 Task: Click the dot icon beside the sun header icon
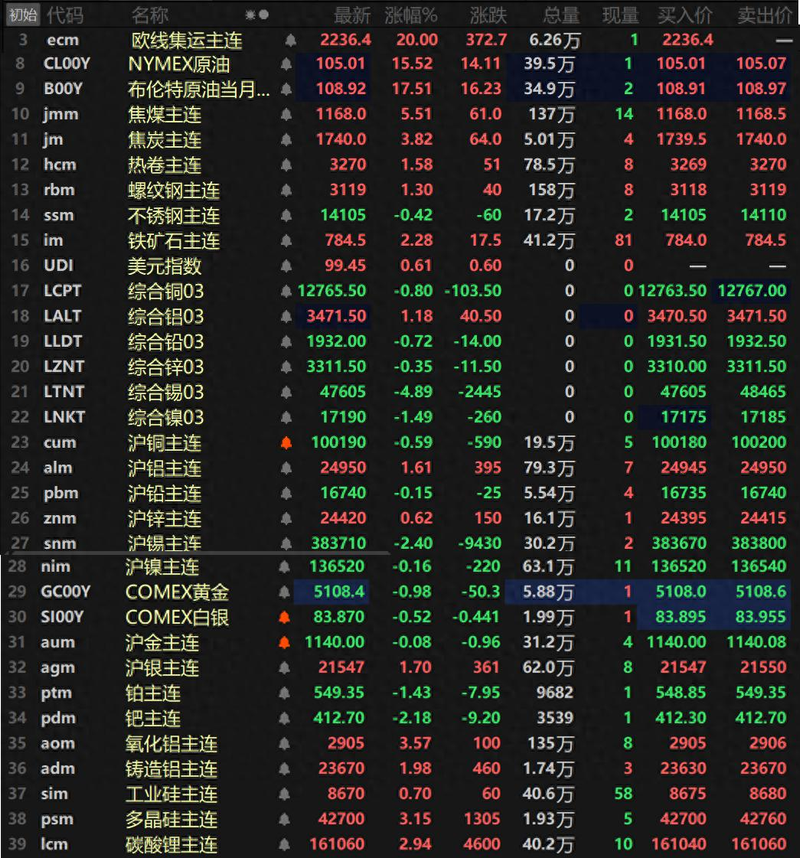pos(263,15)
